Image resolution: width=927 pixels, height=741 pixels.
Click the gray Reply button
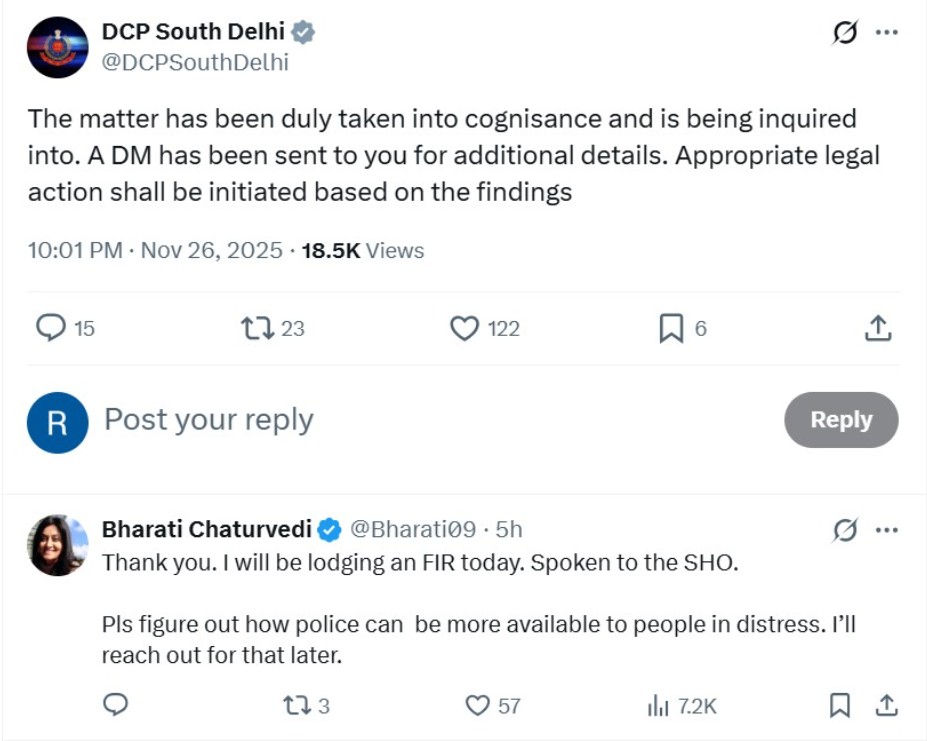(x=841, y=420)
